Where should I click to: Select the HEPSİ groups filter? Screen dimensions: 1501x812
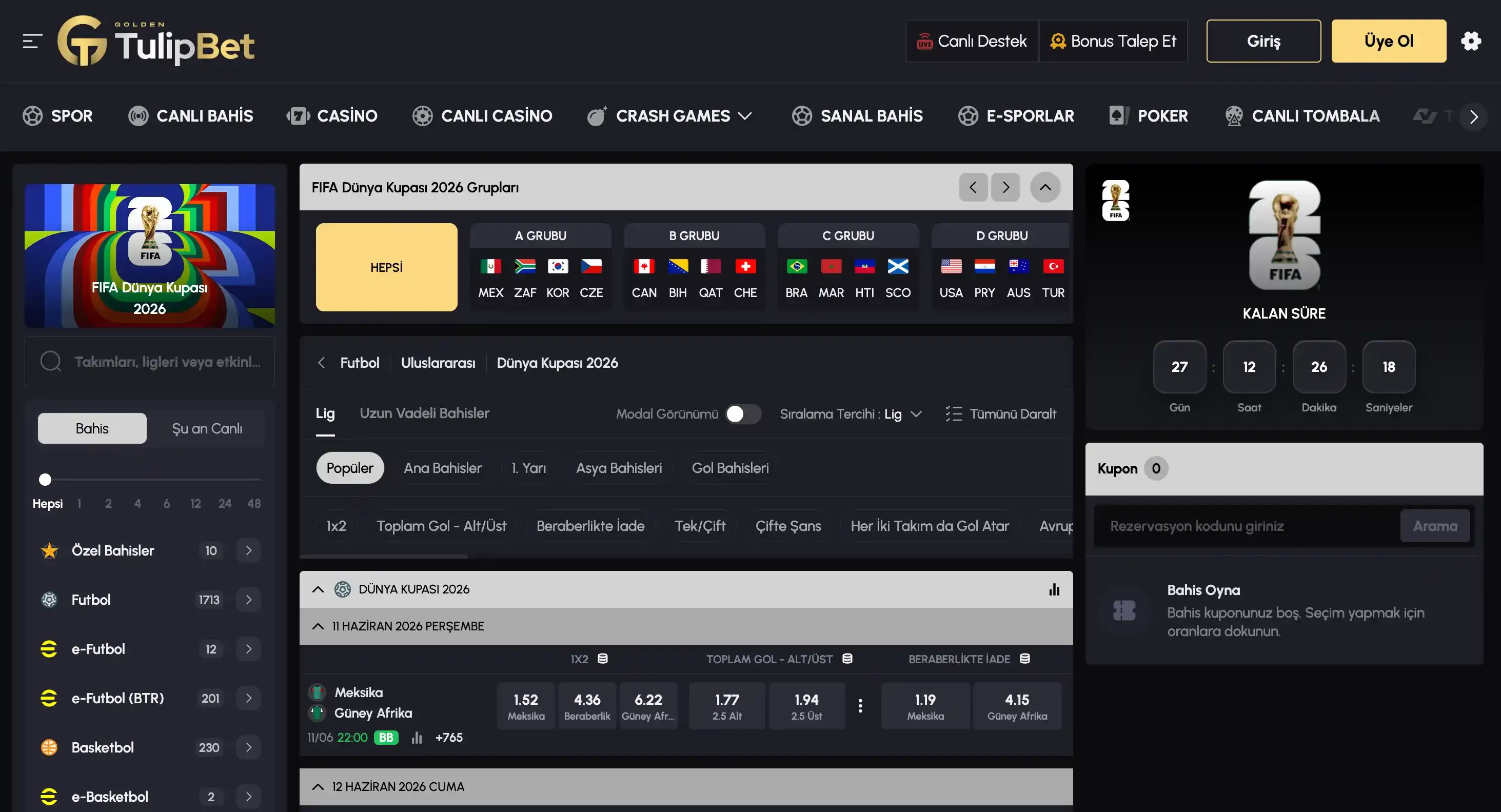[386, 267]
